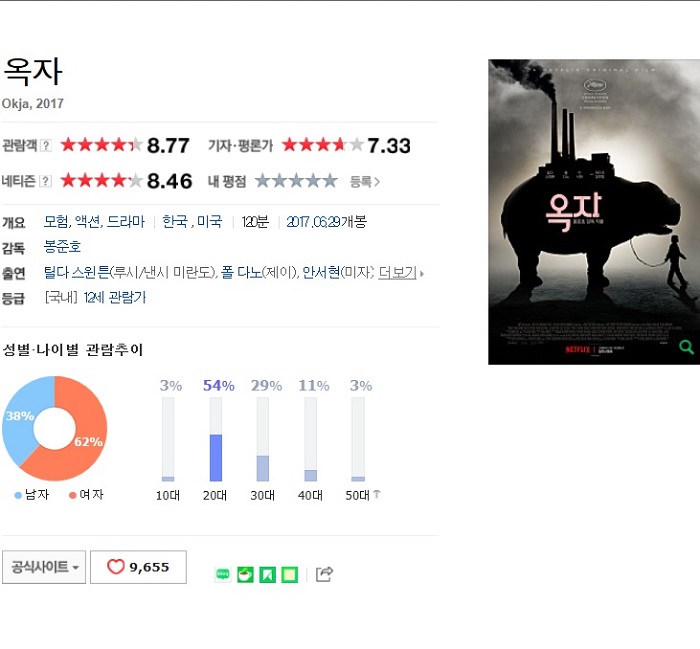Open director 봉준호 link
The height and width of the screenshot is (649, 700).
(62, 247)
